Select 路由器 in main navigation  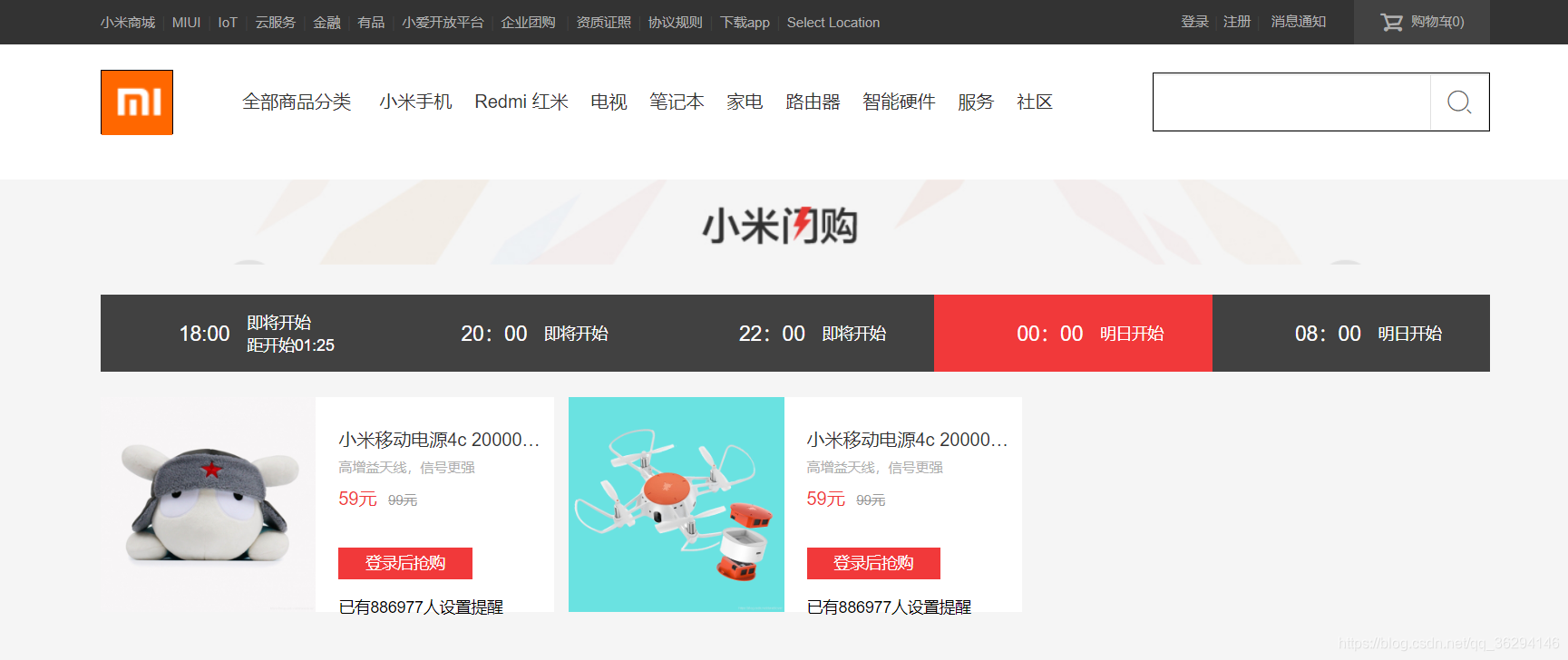click(x=813, y=102)
